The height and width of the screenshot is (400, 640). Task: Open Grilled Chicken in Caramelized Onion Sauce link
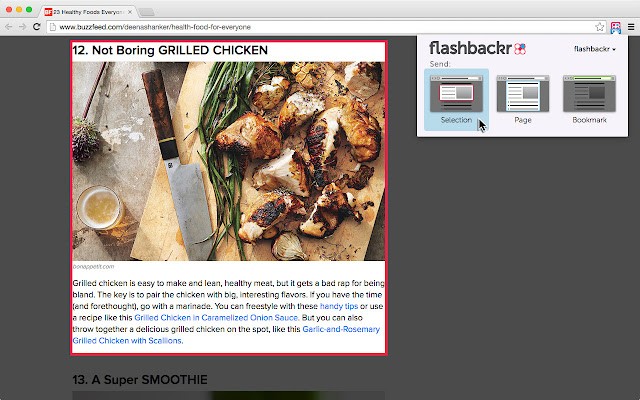pyautogui.click(x=216, y=318)
